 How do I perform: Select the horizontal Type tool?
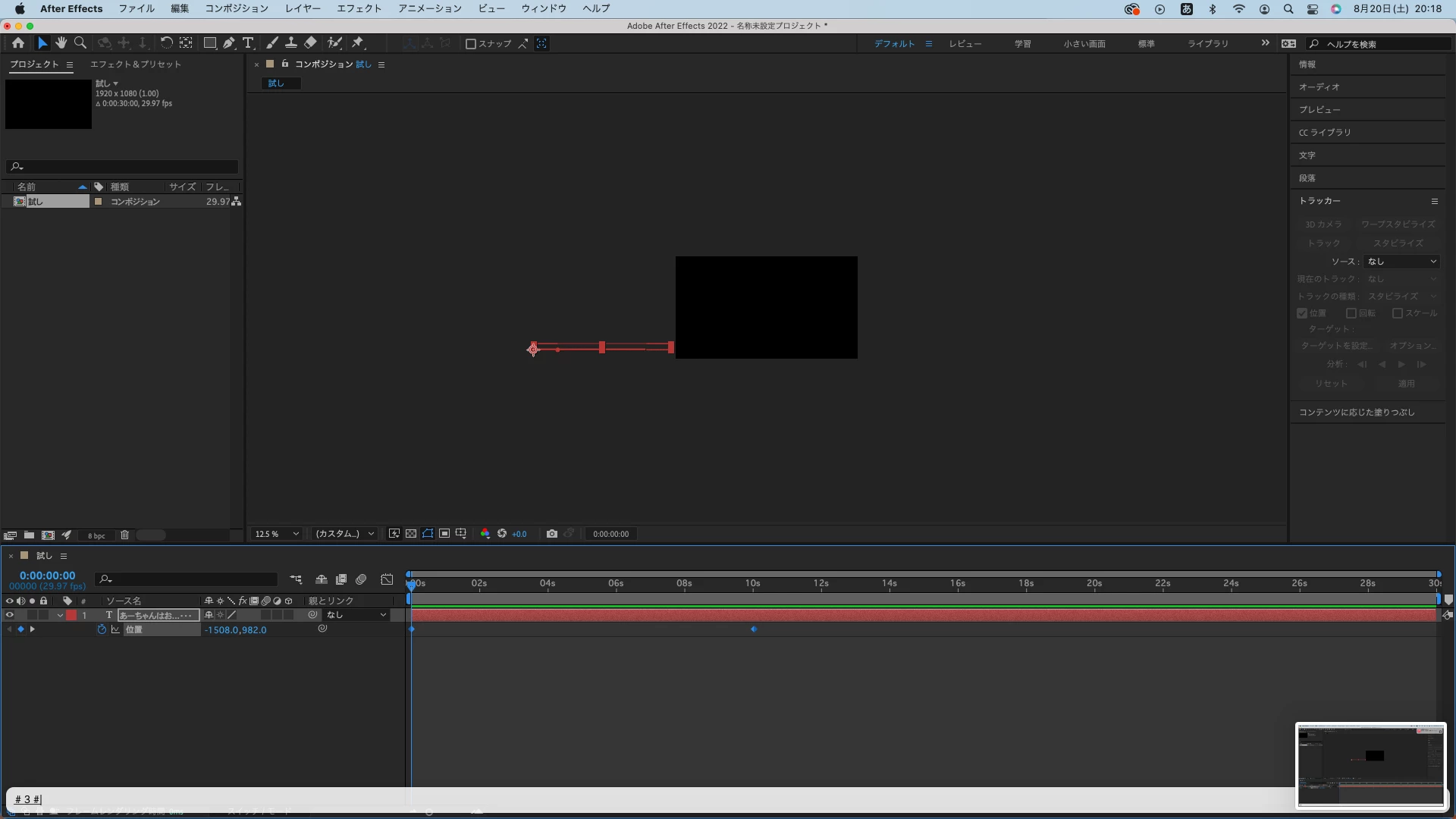click(x=248, y=43)
